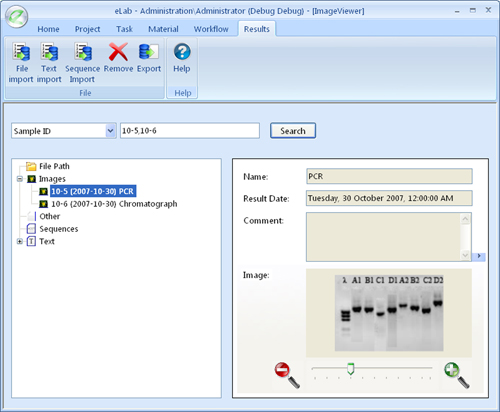Click the Name field containing PCR
Image resolution: width=500 pixels, height=412 pixels.
[389, 176]
